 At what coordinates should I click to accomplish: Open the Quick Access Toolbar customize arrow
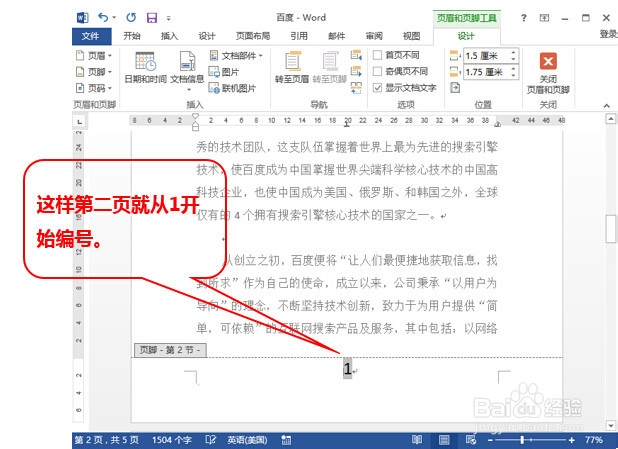(x=168, y=18)
